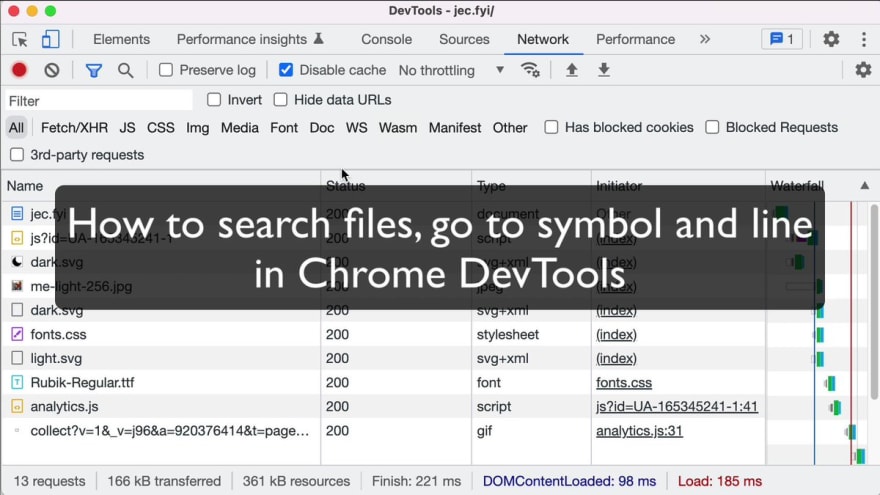The width and height of the screenshot is (880, 495).
Task: Show more tabs with the double chevron
Action: [x=705, y=39]
